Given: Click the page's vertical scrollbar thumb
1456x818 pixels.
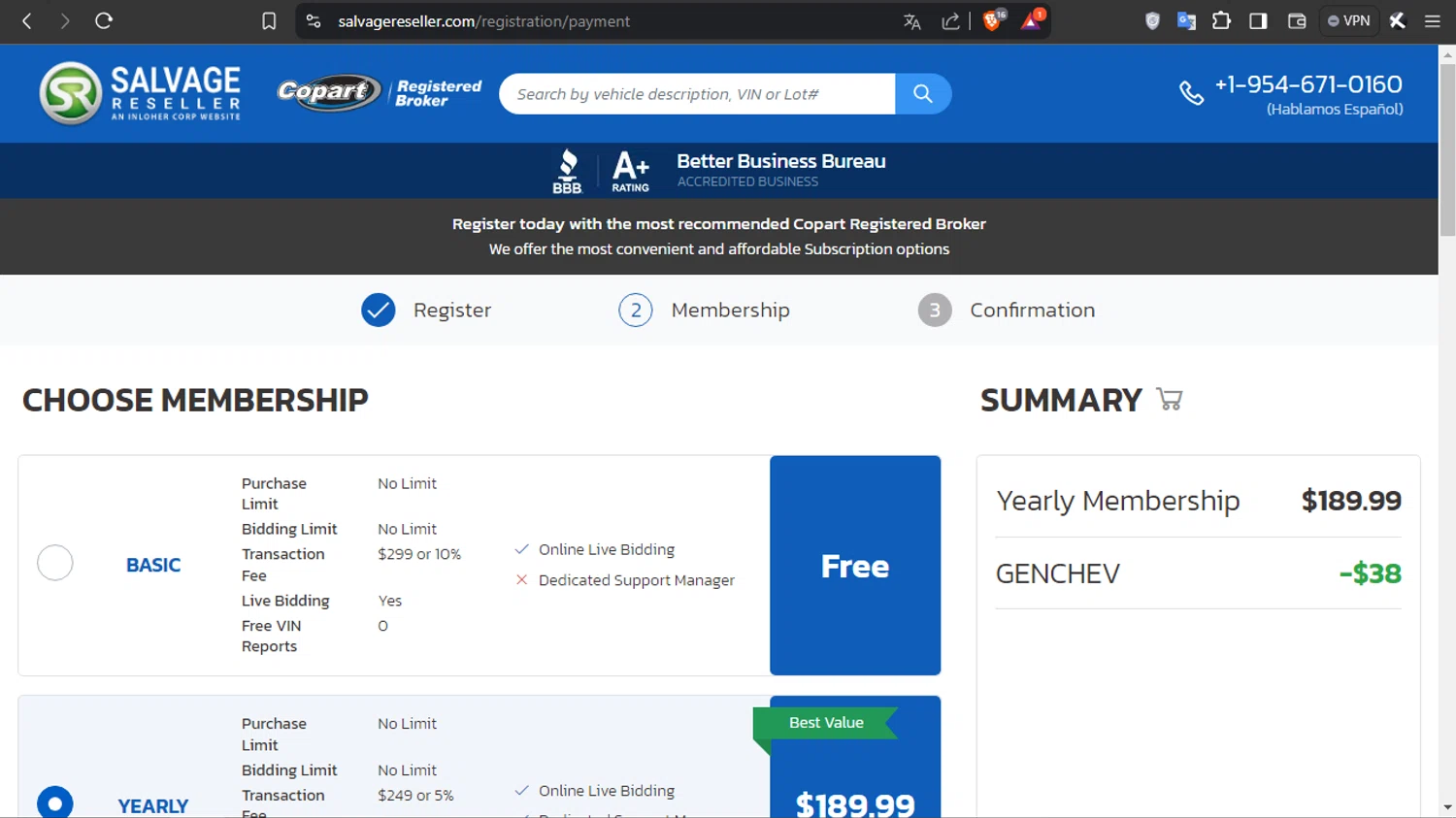Looking at the screenshot, I should (1447, 150).
